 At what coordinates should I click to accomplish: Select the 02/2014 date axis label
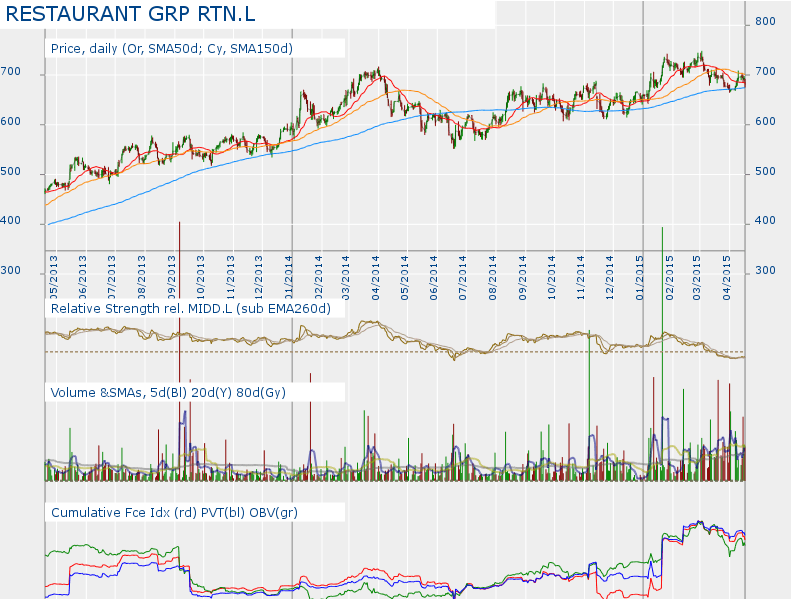click(x=318, y=278)
